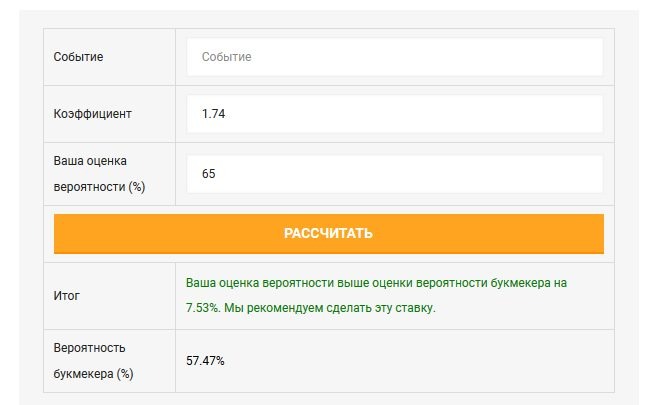Place cursor on the 1.74 coefficient value
The image size is (657, 405).
[213, 114]
